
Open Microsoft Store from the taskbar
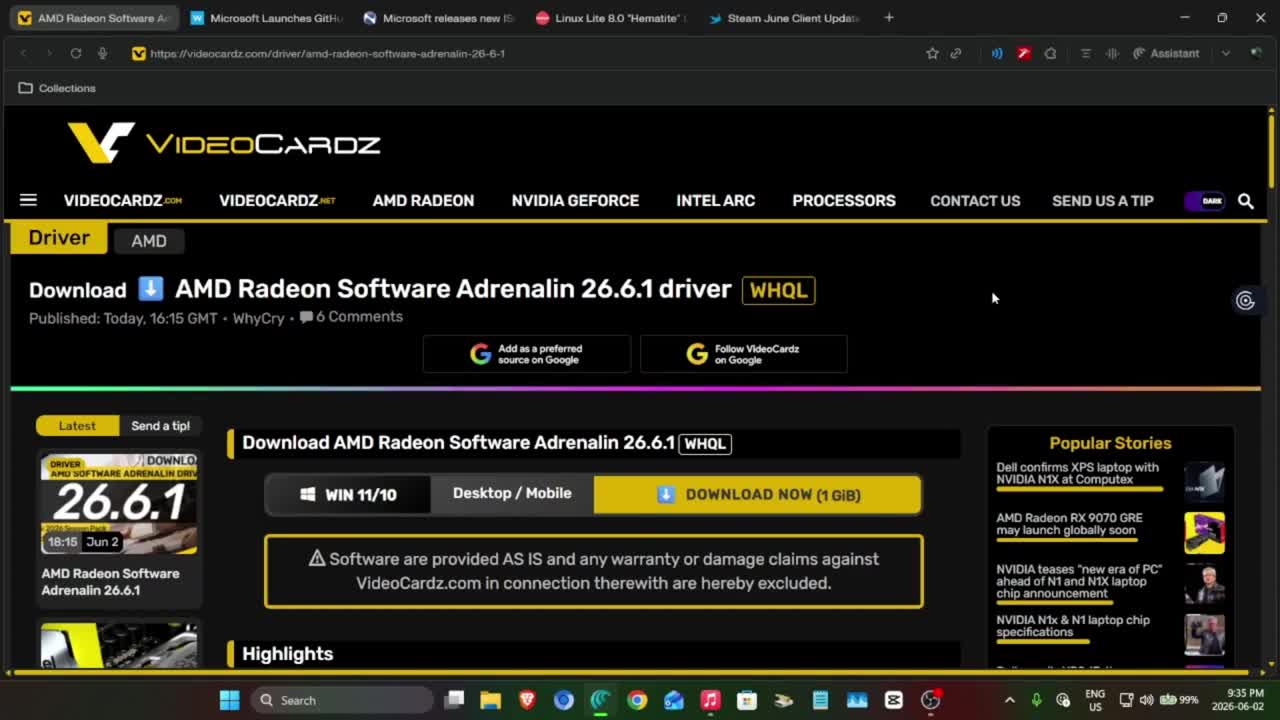pyautogui.click(x=747, y=700)
